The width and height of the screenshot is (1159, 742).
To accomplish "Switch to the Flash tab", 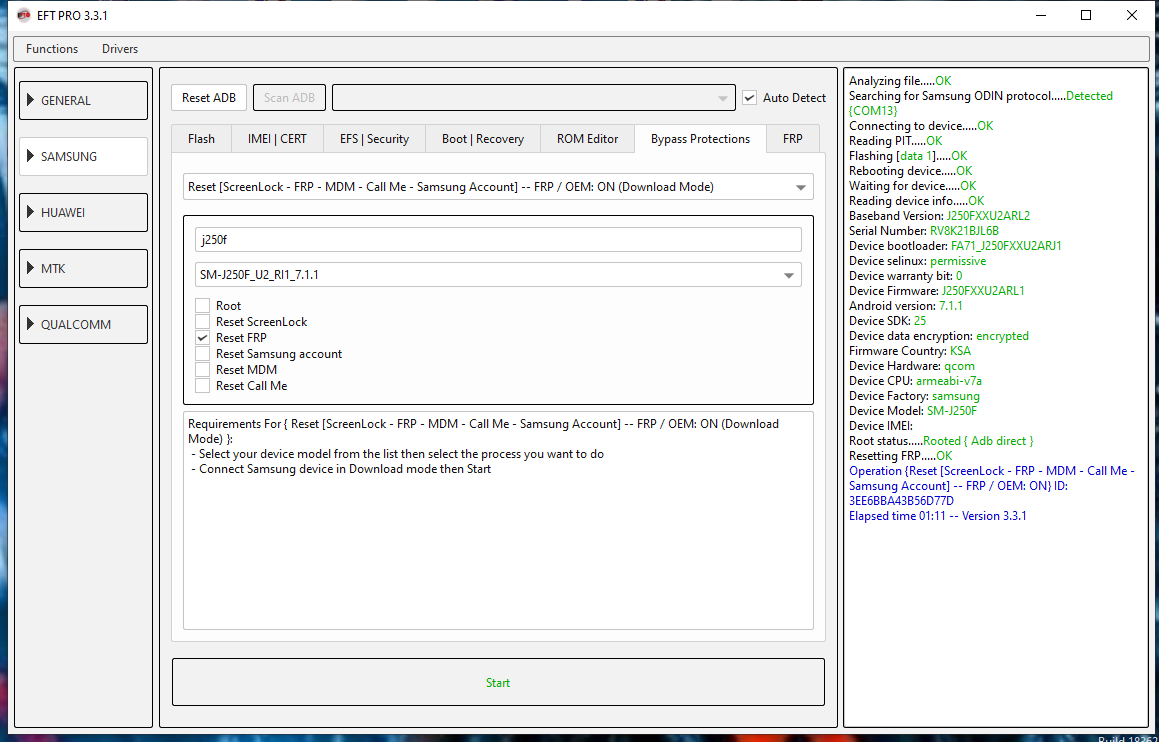I will pyautogui.click(x=201, y=139).
